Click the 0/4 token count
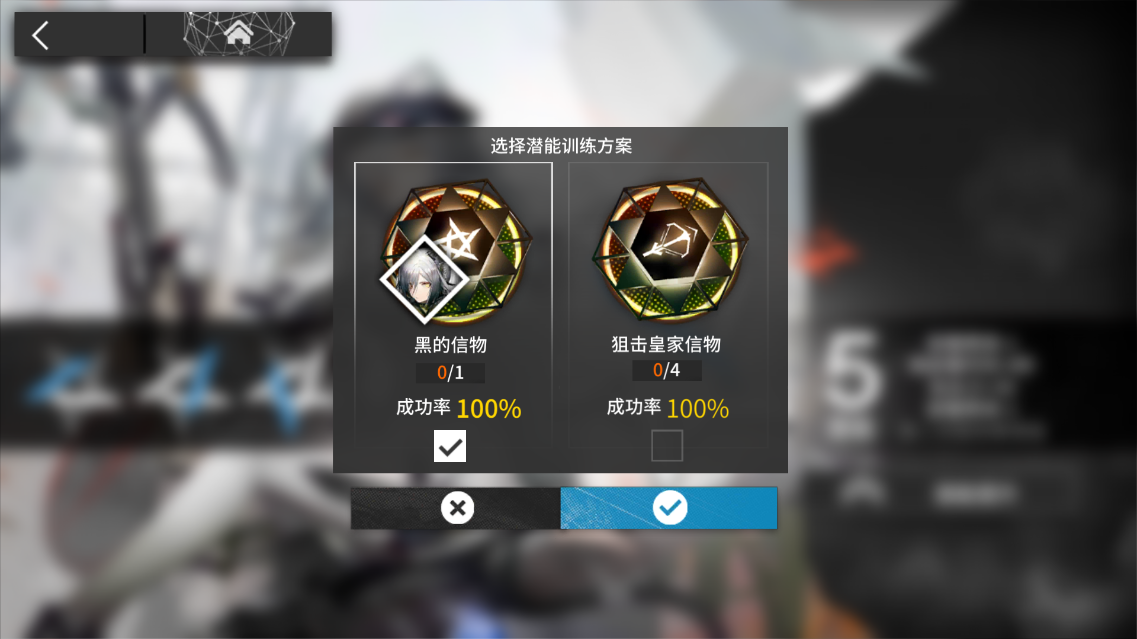1137x639 pixels. [x=666, y=371]
